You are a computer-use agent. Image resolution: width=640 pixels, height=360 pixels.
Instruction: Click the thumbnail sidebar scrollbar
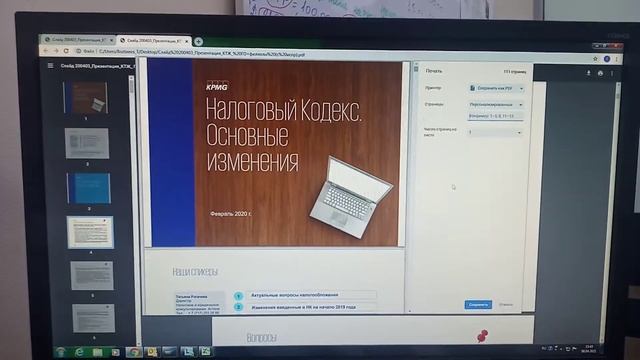[131, 86]
